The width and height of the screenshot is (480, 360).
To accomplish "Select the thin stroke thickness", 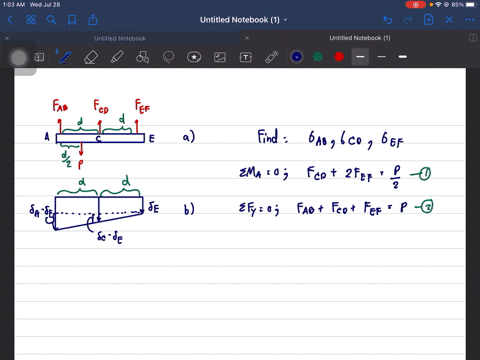I will click(382, 57).
